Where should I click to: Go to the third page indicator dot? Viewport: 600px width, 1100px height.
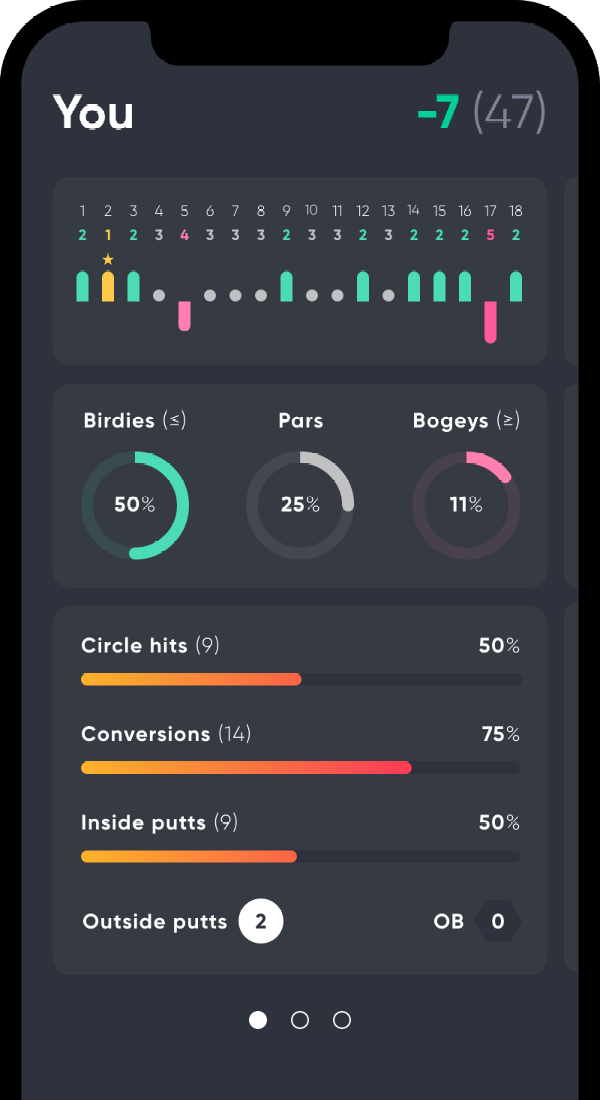click(x=342, y=1020)
